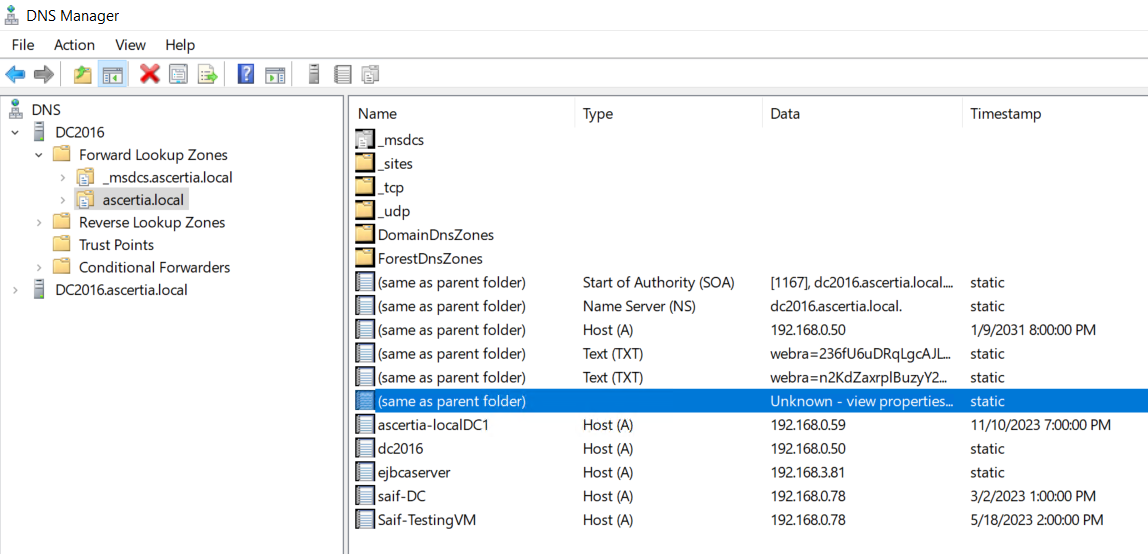The height and width of the screenshot is (554, 1148).
Task: Toggle the Show/Hide Action Pane icon
Action: [275, 74]
